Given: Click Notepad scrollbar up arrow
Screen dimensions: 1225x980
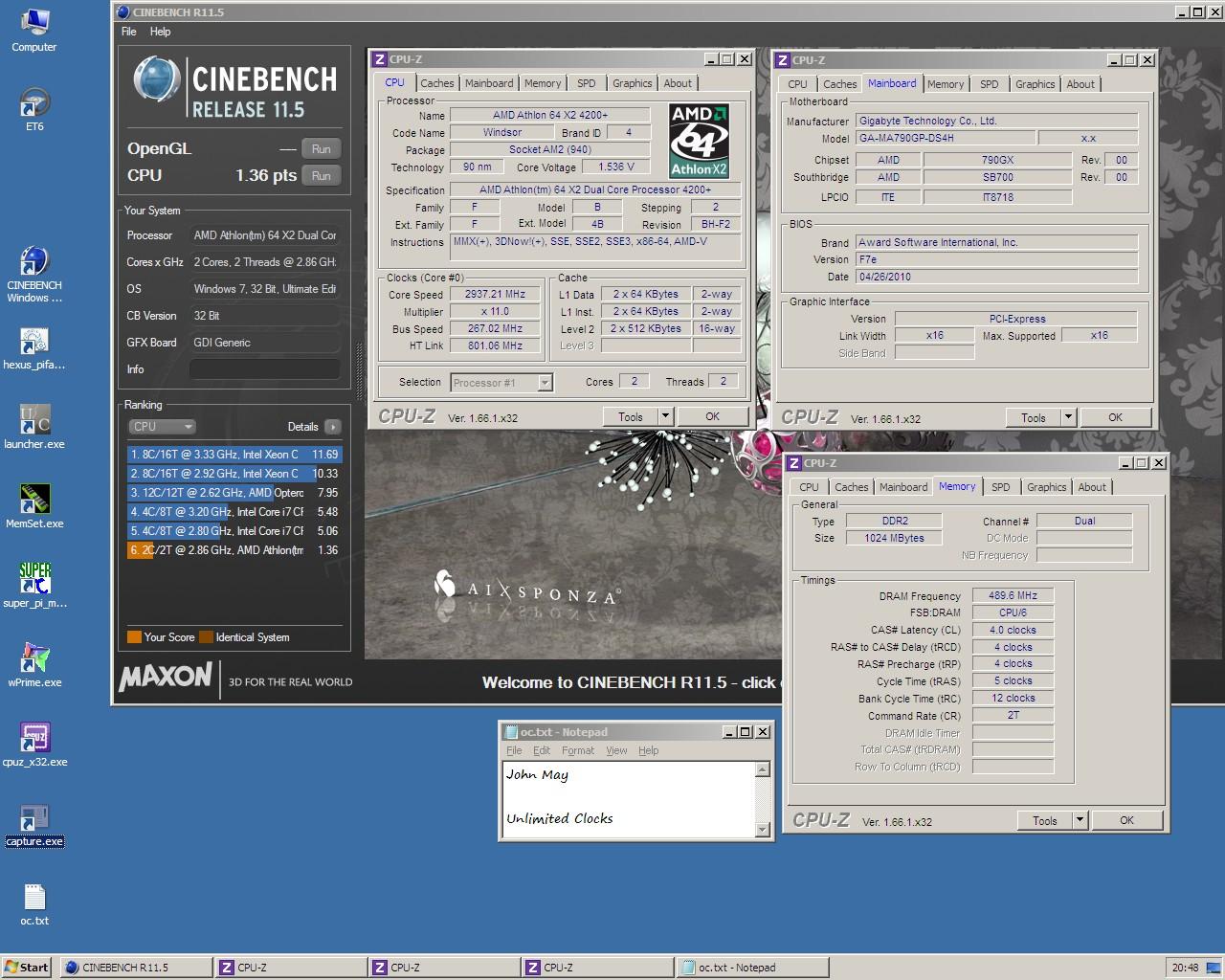Looking at the screenshot, I should [763, 769].
